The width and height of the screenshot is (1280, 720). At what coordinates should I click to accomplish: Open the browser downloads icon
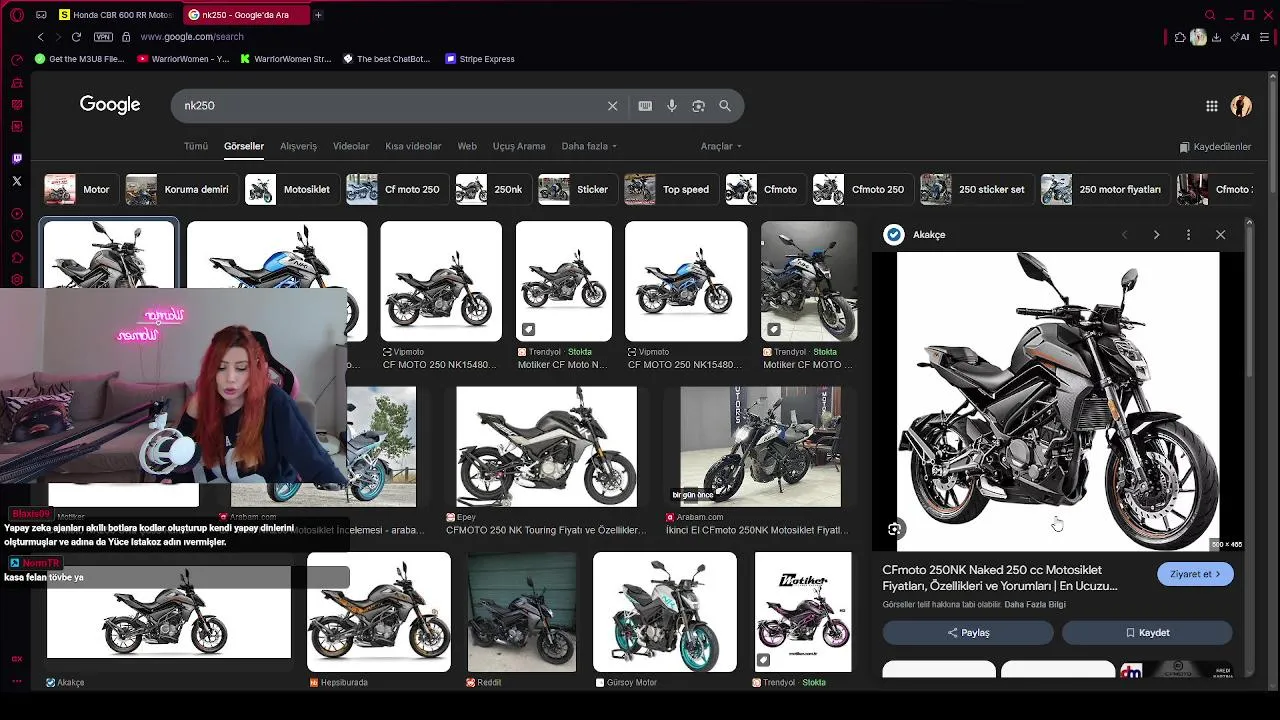coord(1216,37)
